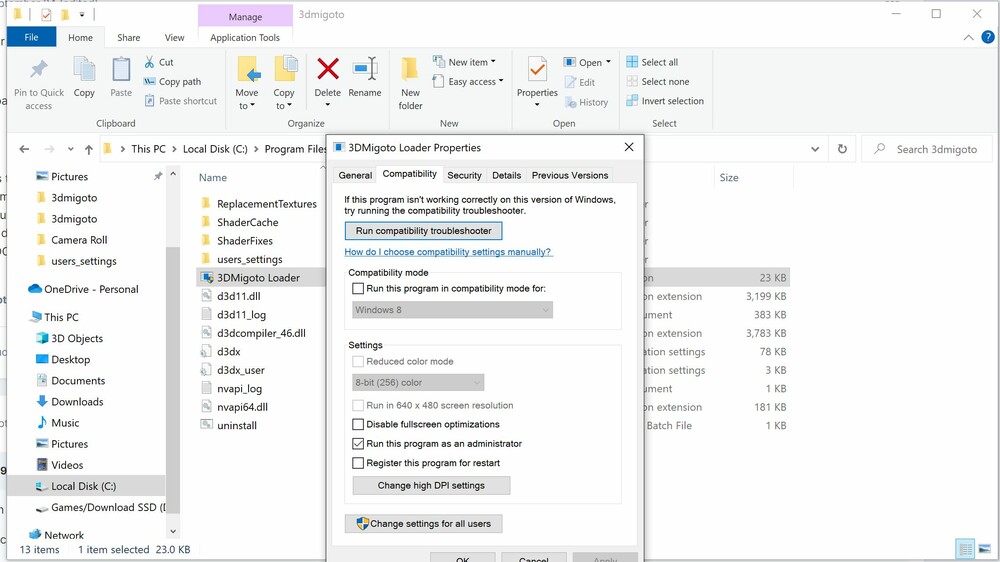Click the Paste ribbon icon
This screenshot has height=562, width=1000.
tap(121, 70)
